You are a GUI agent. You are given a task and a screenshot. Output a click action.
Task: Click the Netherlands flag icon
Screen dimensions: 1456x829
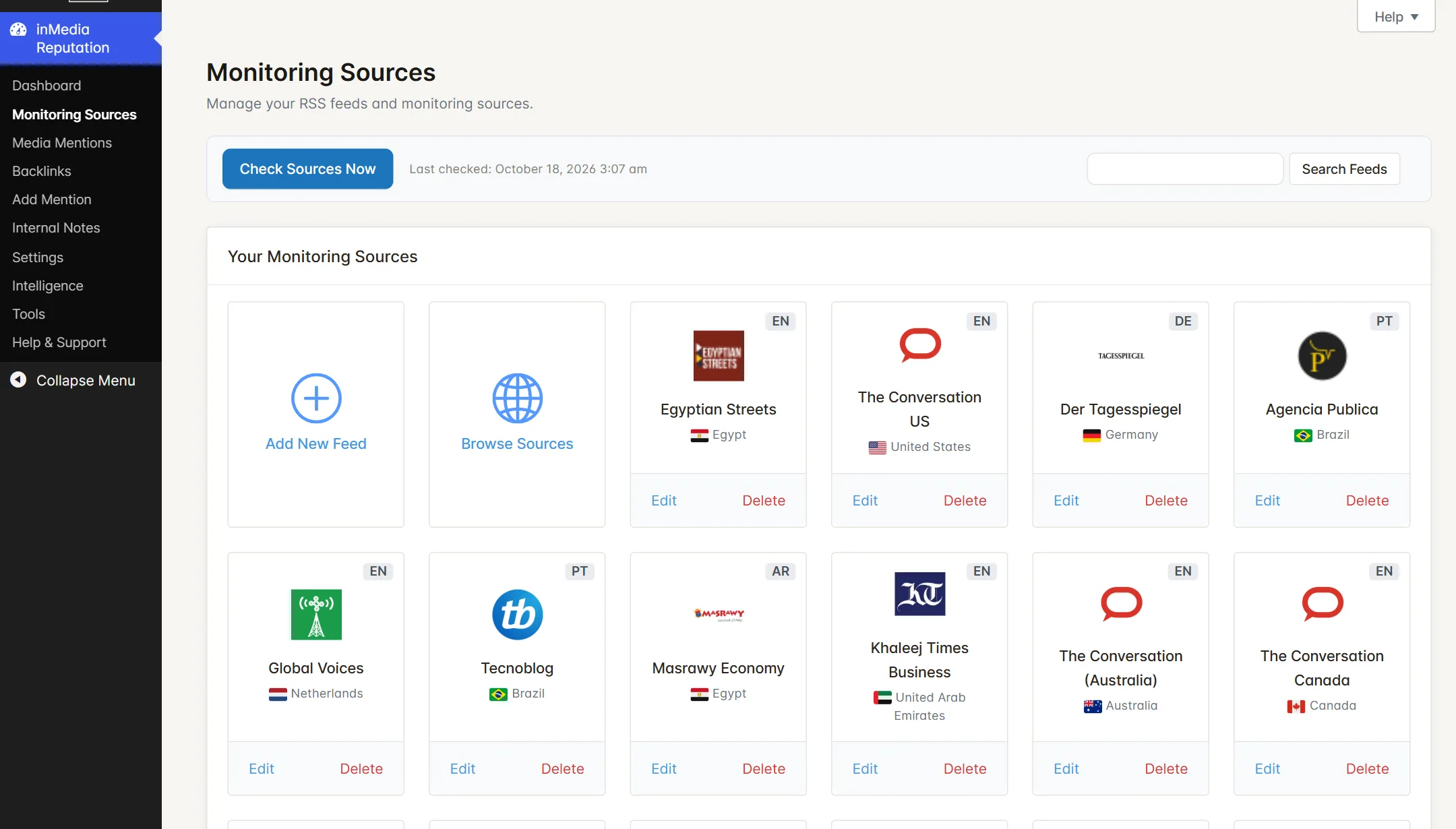(x=277, y=694)
